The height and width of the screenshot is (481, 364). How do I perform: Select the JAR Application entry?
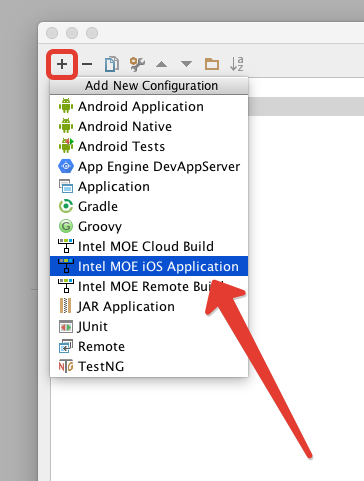[x=149, y=306]
